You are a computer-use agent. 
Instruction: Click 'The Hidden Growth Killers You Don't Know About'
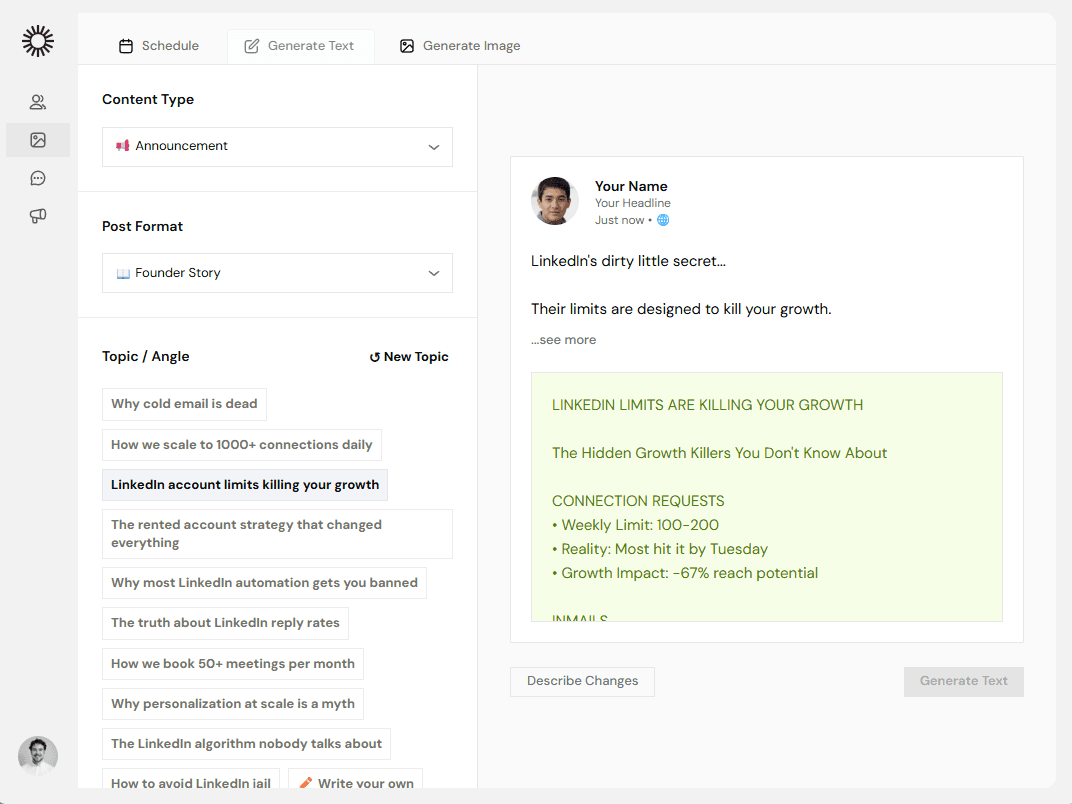click(719, 453)
